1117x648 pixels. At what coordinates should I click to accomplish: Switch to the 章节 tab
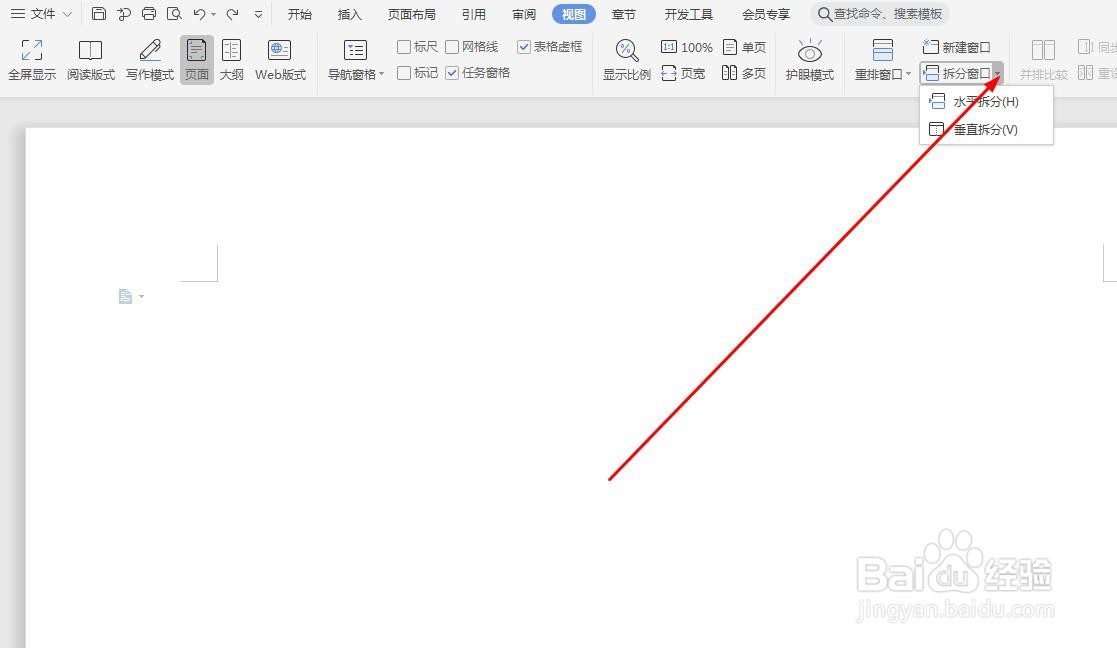coord(624,14)
